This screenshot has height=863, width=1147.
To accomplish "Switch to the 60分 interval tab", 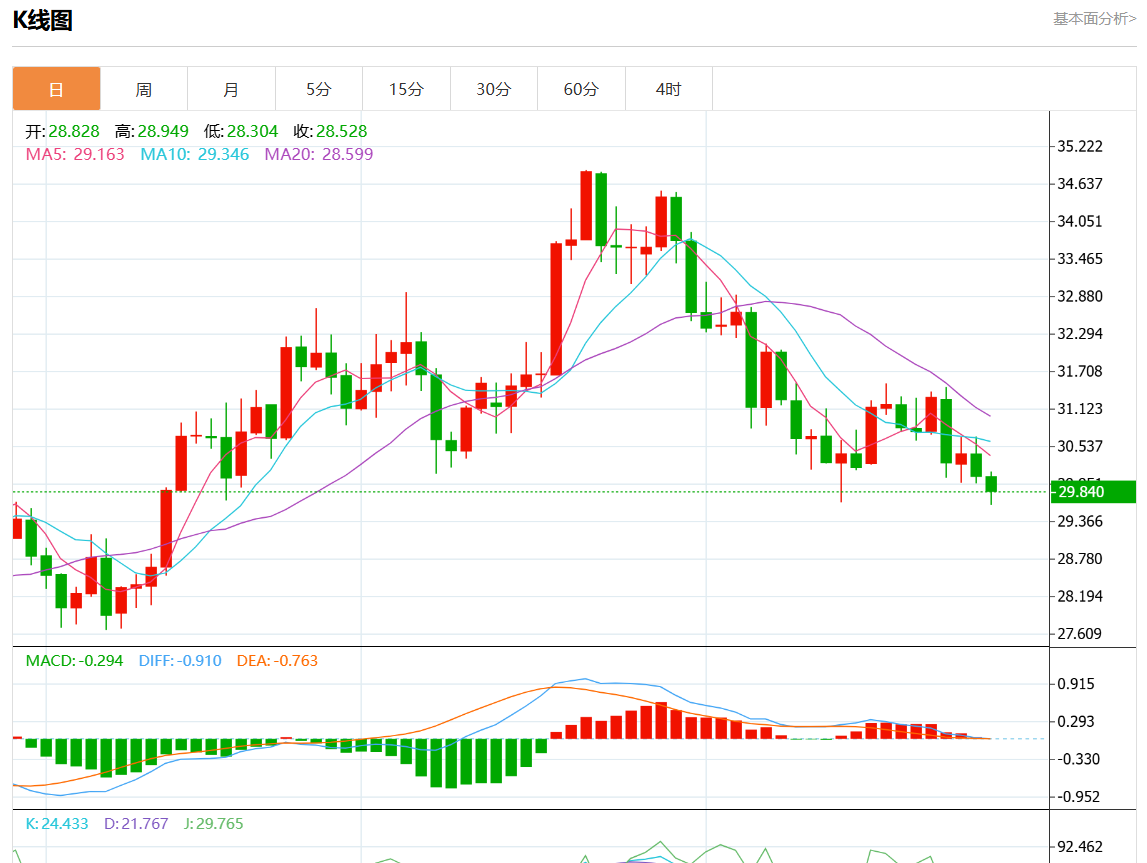I will (x=581, y=89).
